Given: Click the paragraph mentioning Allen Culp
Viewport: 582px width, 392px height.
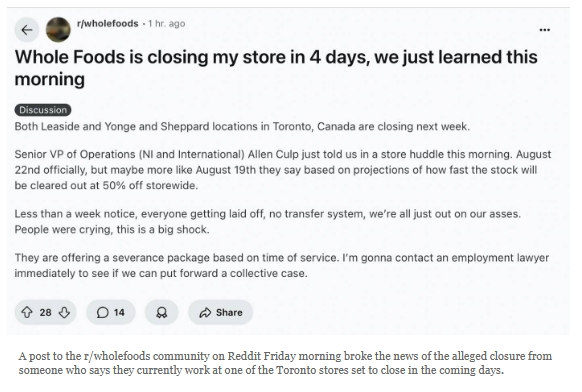Looking at the screenshot, I should click(x=282, y=170).
